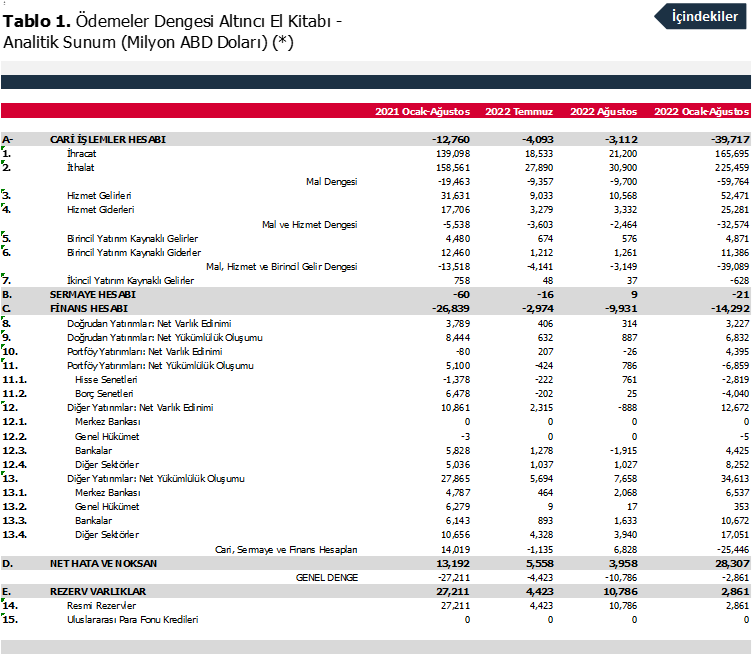Click Merkez Bankası in row 13.1
The width and height of the screenshot is (752, 656).
(107, 492)
